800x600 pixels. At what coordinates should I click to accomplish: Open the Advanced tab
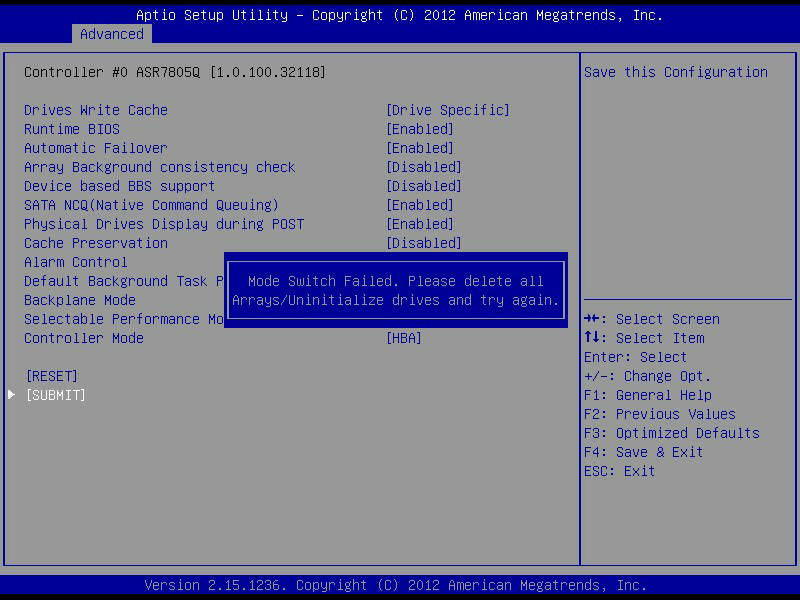tap(112, 34)
